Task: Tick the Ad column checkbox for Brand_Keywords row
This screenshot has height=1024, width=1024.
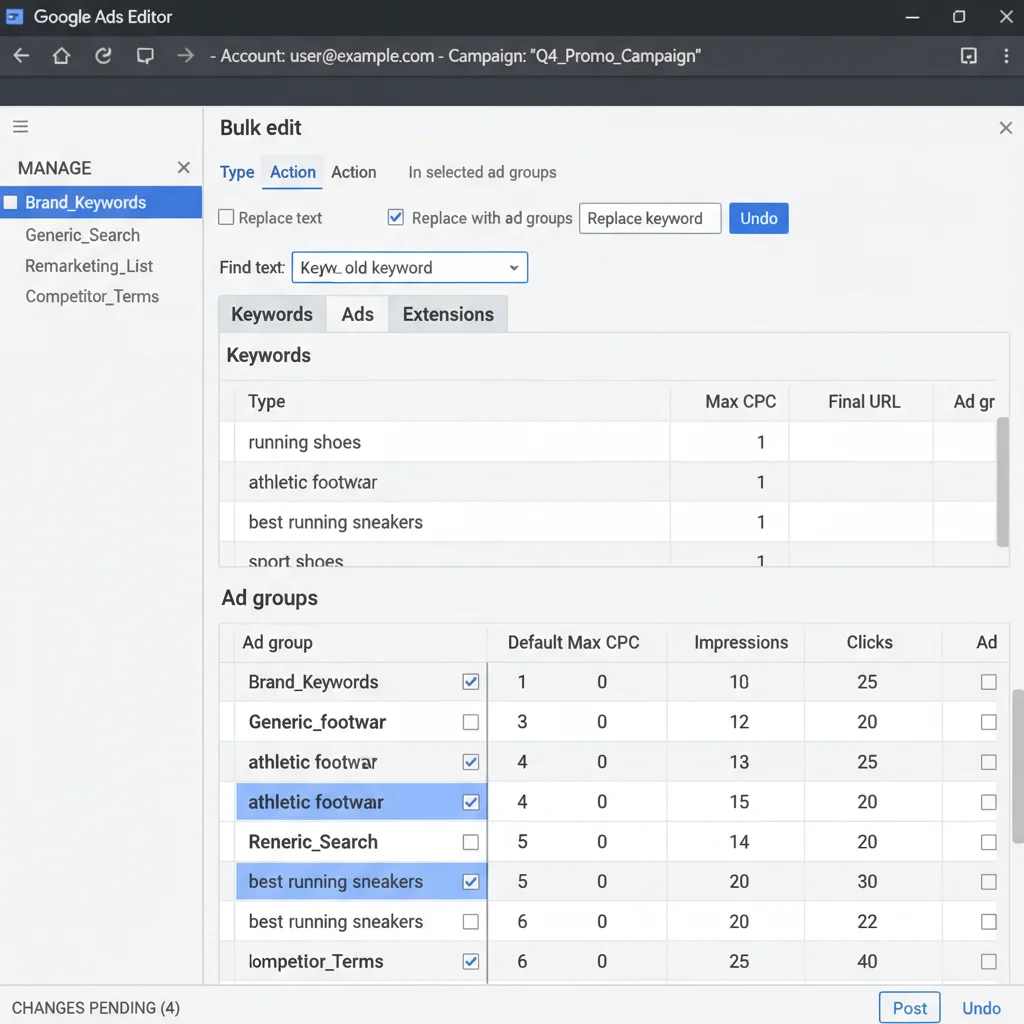Action: (x=989, y=682)
